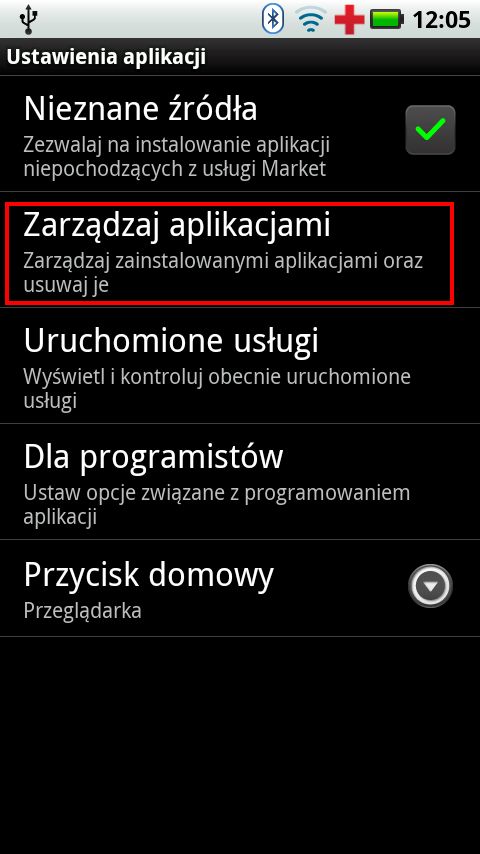
Task: Open the Przycisk domowy dropdown arrow
Action: (x=430, y=586)
